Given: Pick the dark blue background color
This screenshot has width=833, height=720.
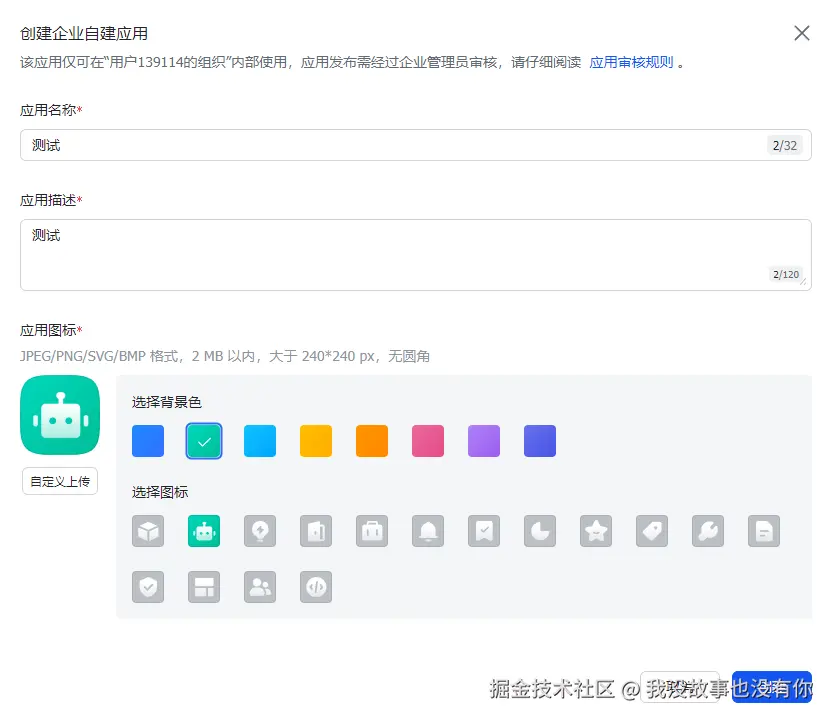Looking at the screenshot, I should point(148,441).
